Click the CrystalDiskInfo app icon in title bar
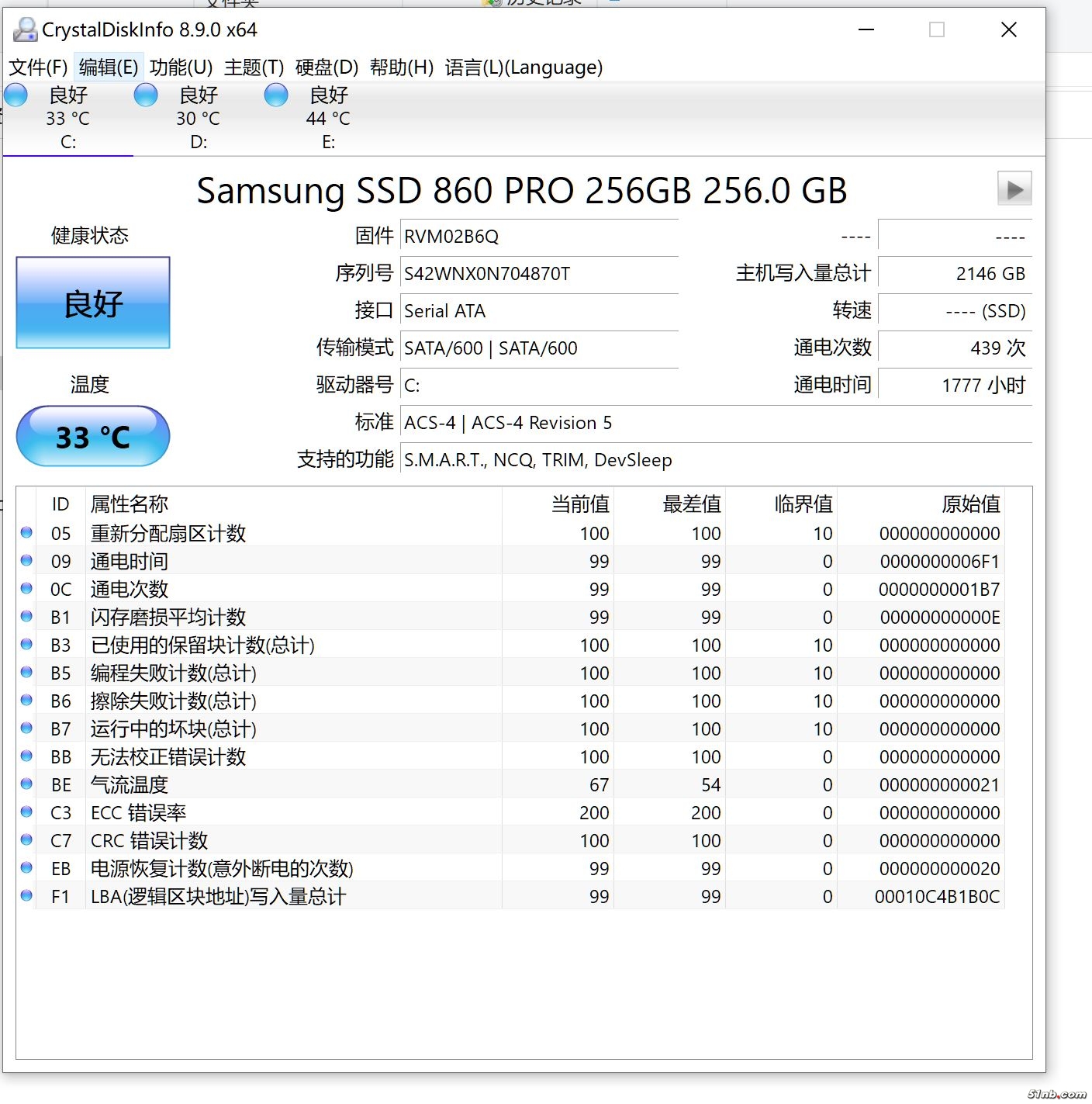The image size is (1092, 1104). pyautogui.click(x=26, y=29)
